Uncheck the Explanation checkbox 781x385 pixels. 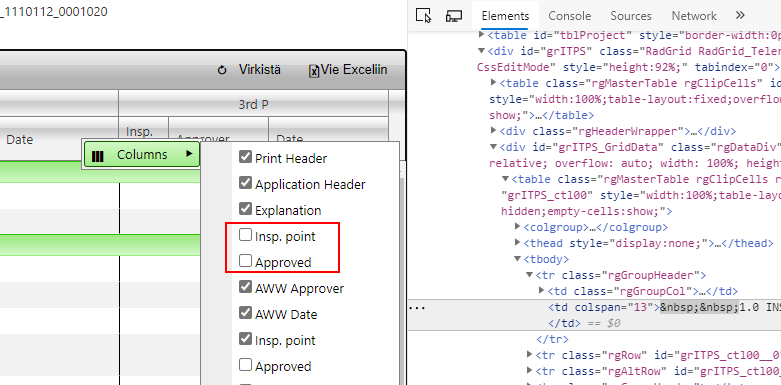[245, 209]
